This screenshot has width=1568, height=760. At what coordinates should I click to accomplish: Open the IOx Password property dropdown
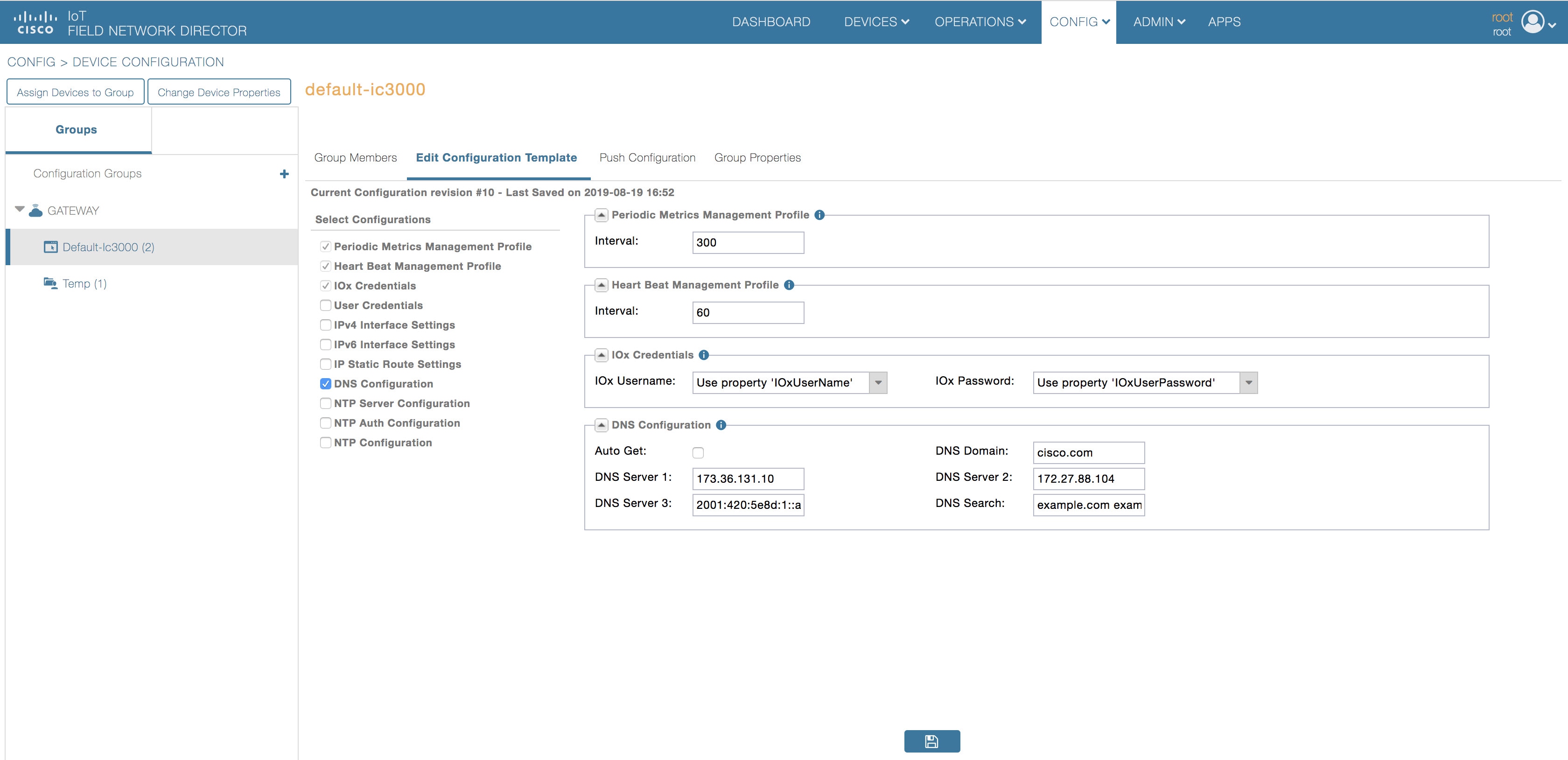(1248, 382)
